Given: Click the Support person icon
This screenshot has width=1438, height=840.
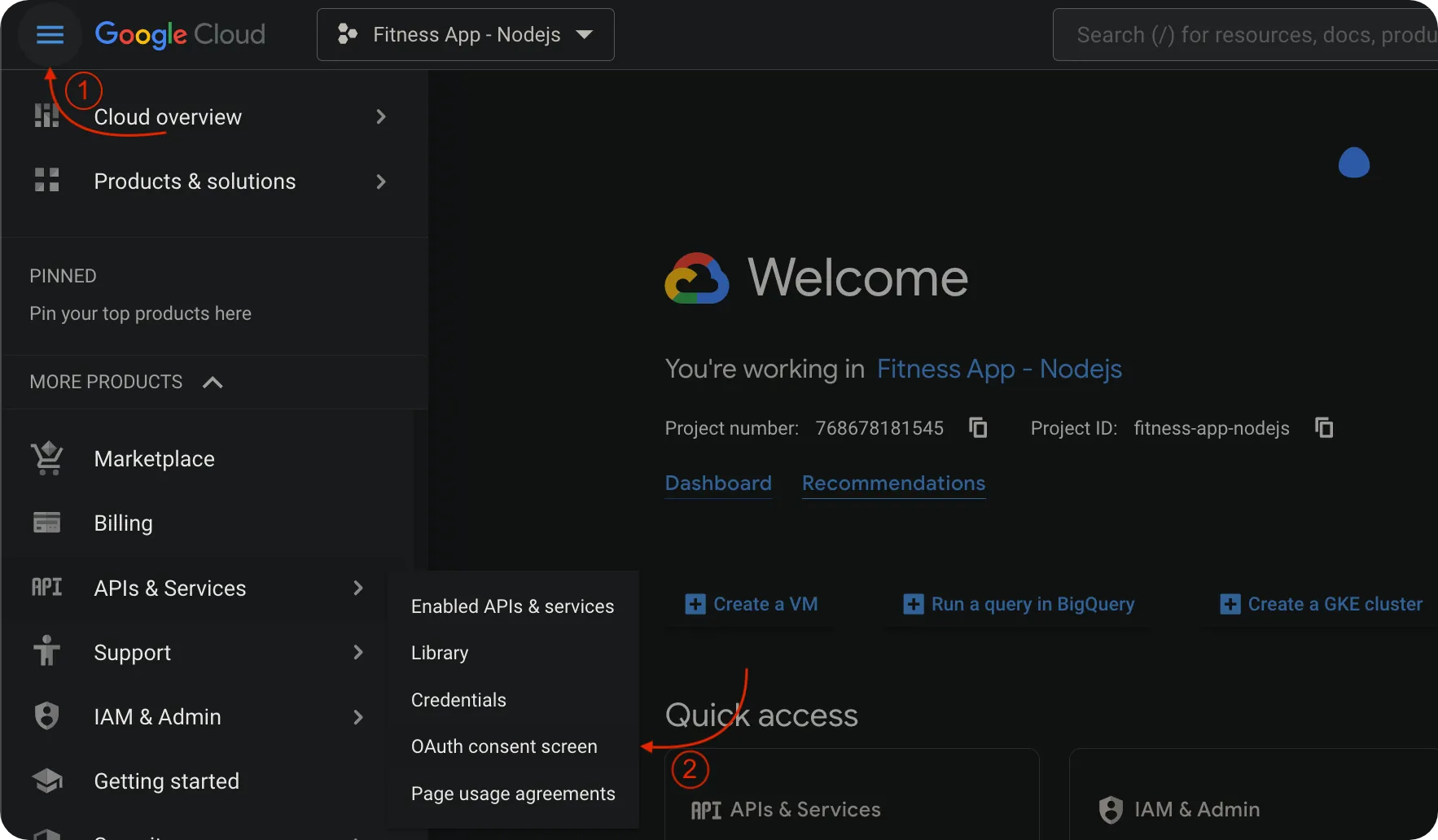Looking at the screenshot, I should (46, 651).
